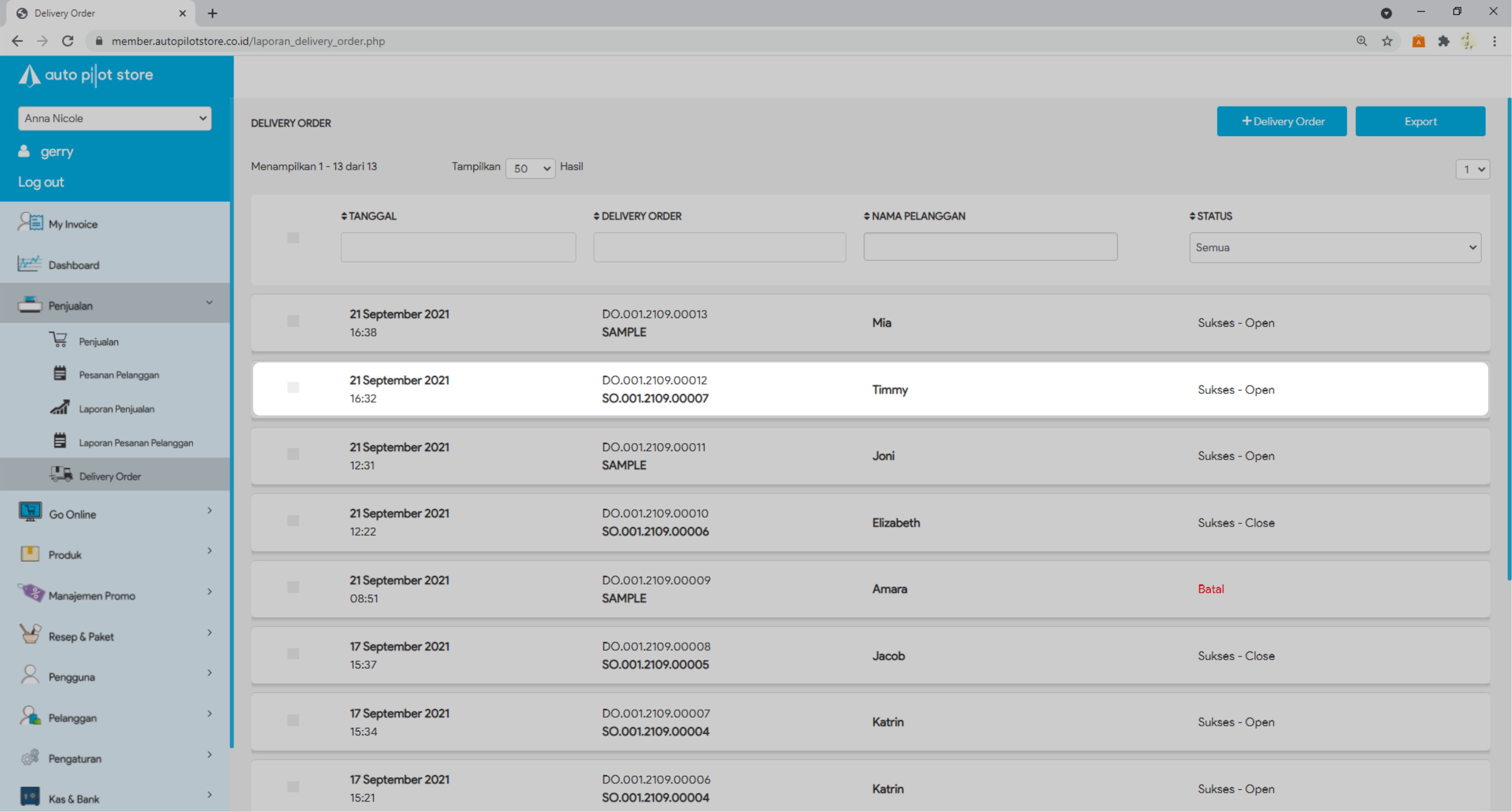The image size is (1512, 812).
Task: Click the Manajemen Promo tag icon
Action: pyautogui.click(x=31, y=593)
